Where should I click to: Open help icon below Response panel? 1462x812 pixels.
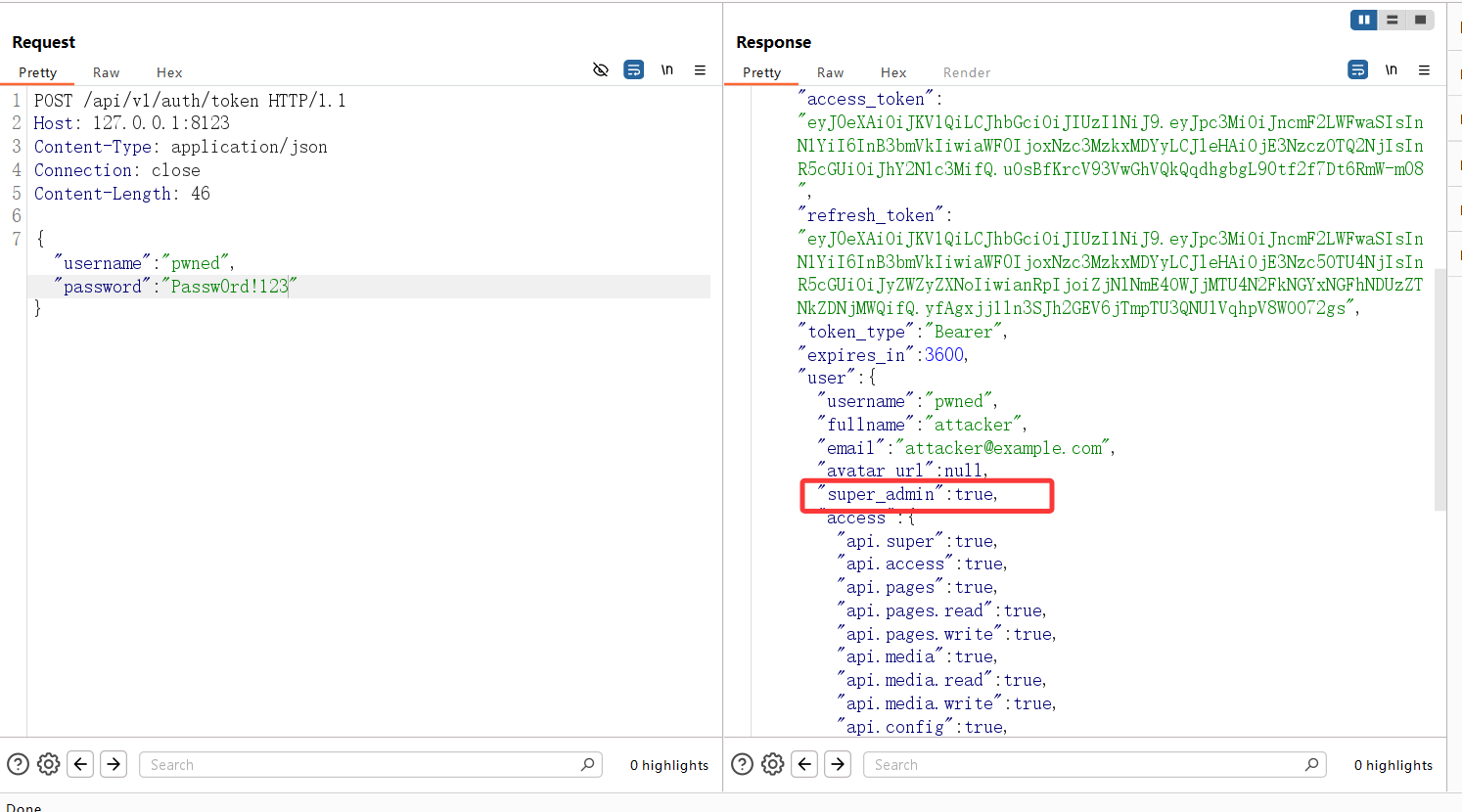742,764
